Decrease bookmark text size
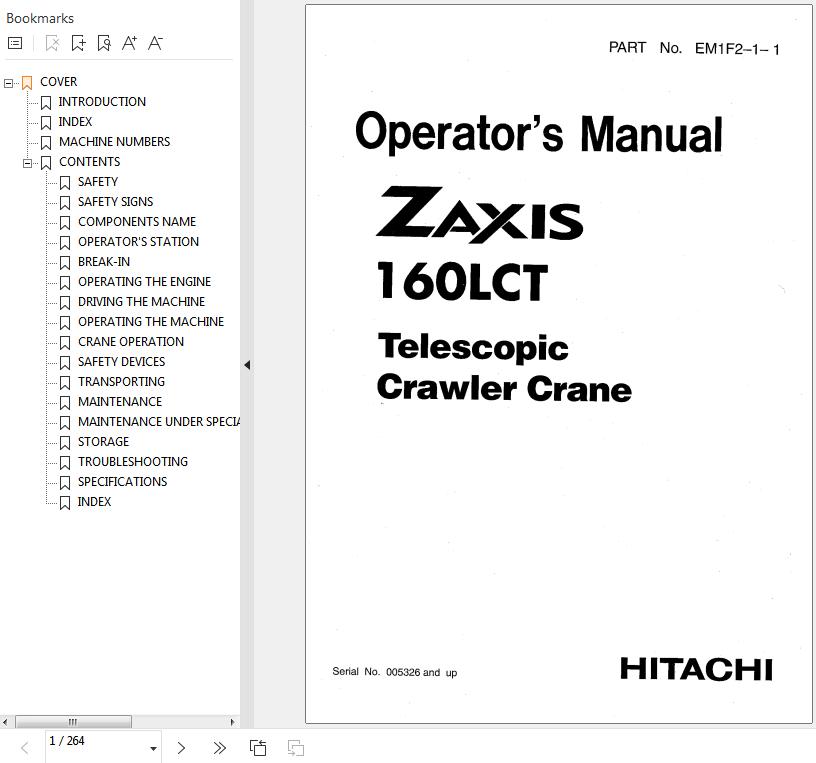Image resolution: width=816 pixels, height=763 pixels. click(x=155, y=43)
